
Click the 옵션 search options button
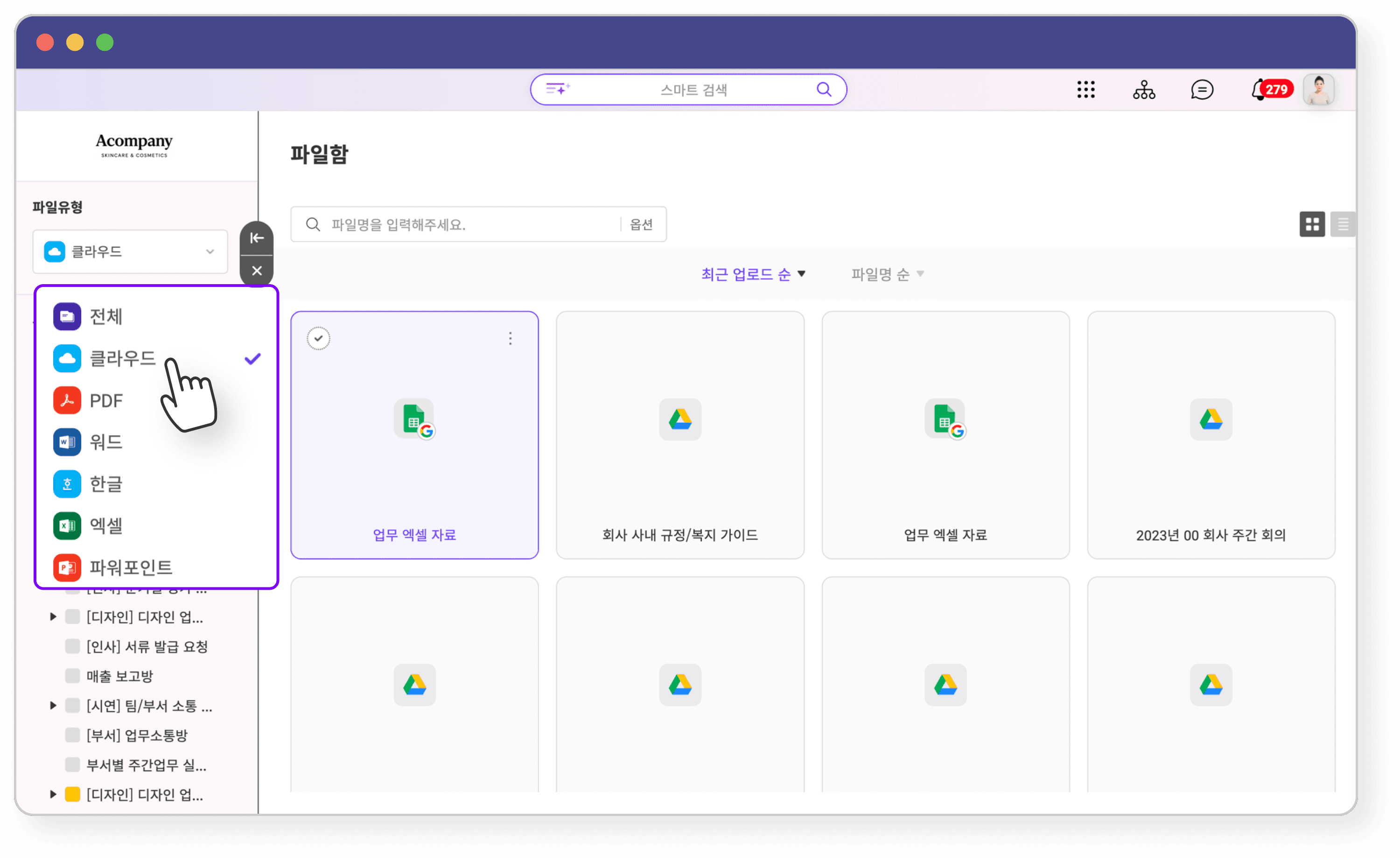click(641, 224)
